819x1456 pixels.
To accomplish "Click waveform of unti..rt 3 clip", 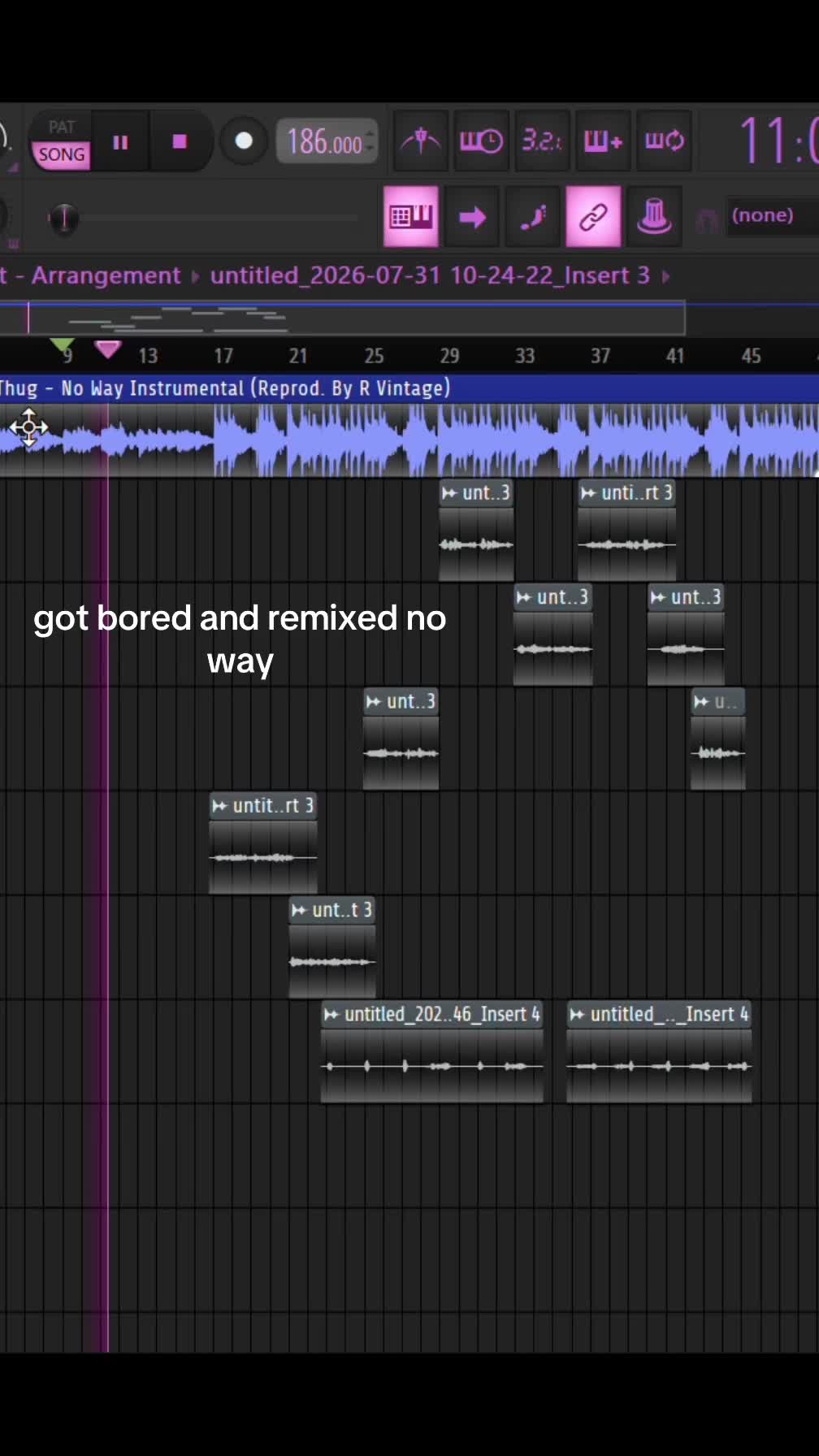I will (x=626, y=544).
